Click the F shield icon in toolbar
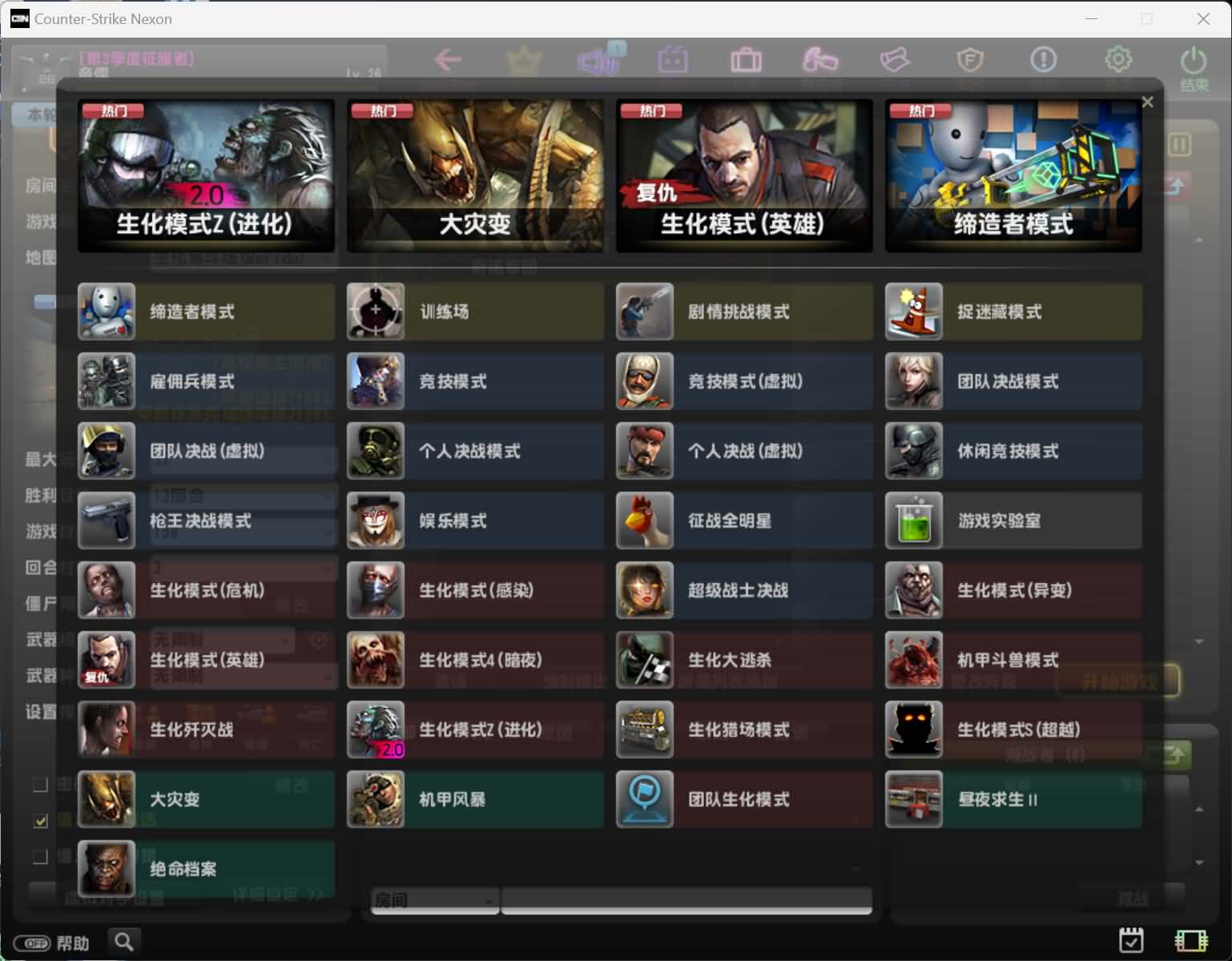1232x961 pixels. (970, 59)
